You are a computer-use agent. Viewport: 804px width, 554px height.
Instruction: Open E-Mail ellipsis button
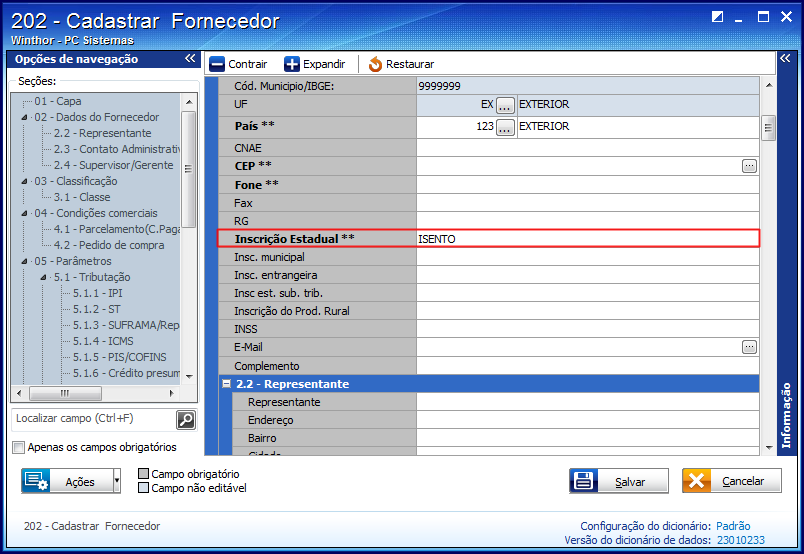(x=749, y=347)
